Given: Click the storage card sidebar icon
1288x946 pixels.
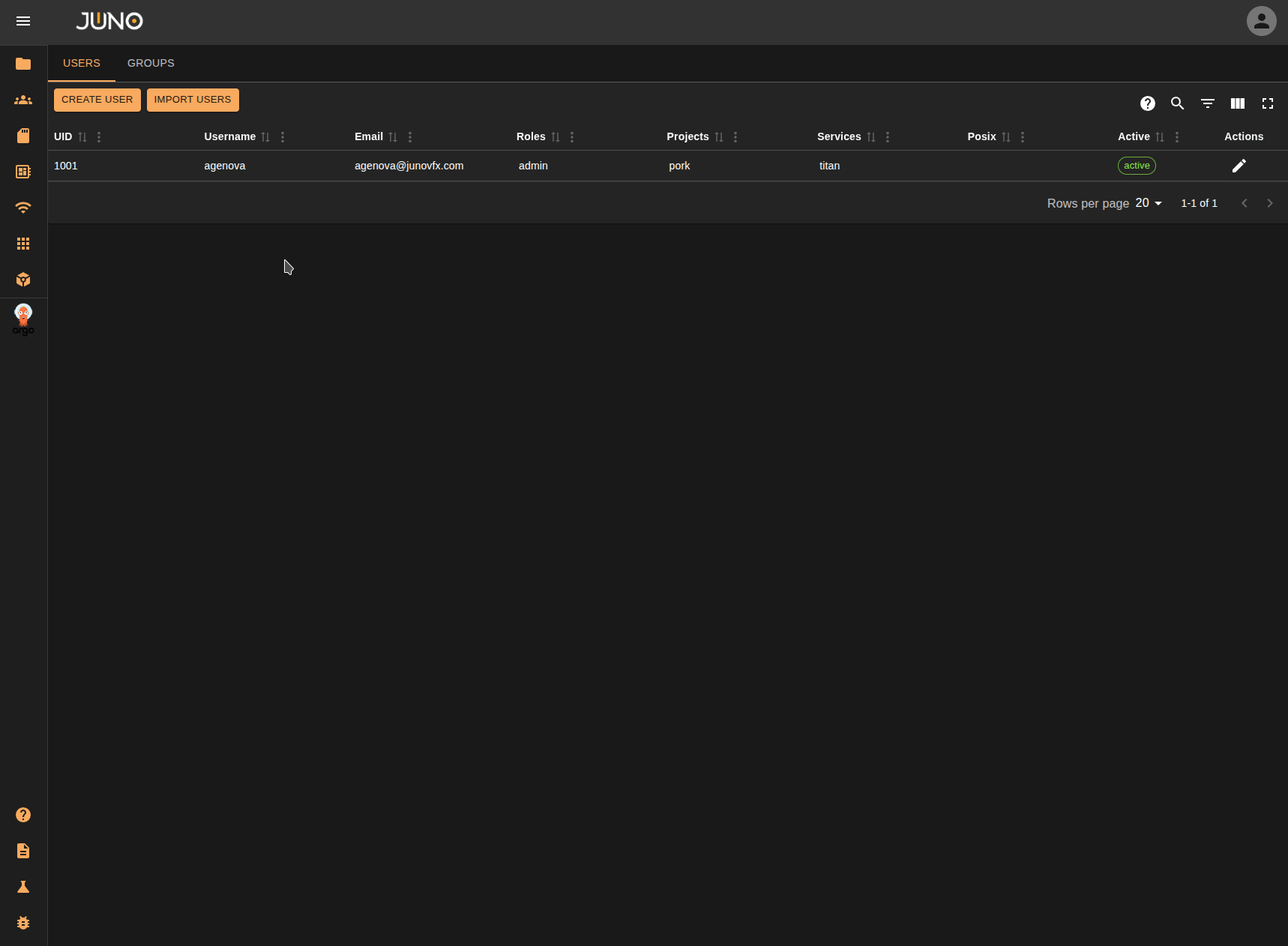Looking at the screenshot, I should click(x=23, y=136).
